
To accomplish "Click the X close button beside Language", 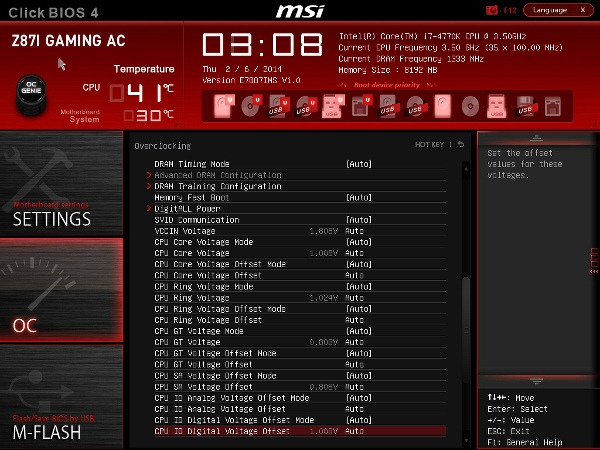I will point(583,10).
